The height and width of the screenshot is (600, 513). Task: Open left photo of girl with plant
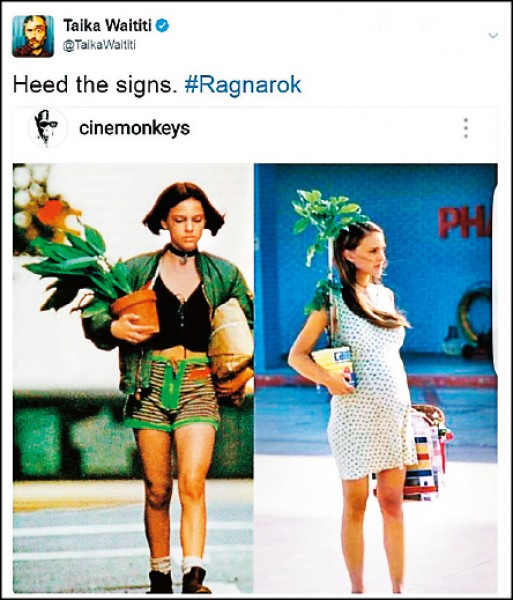point(133,378)
